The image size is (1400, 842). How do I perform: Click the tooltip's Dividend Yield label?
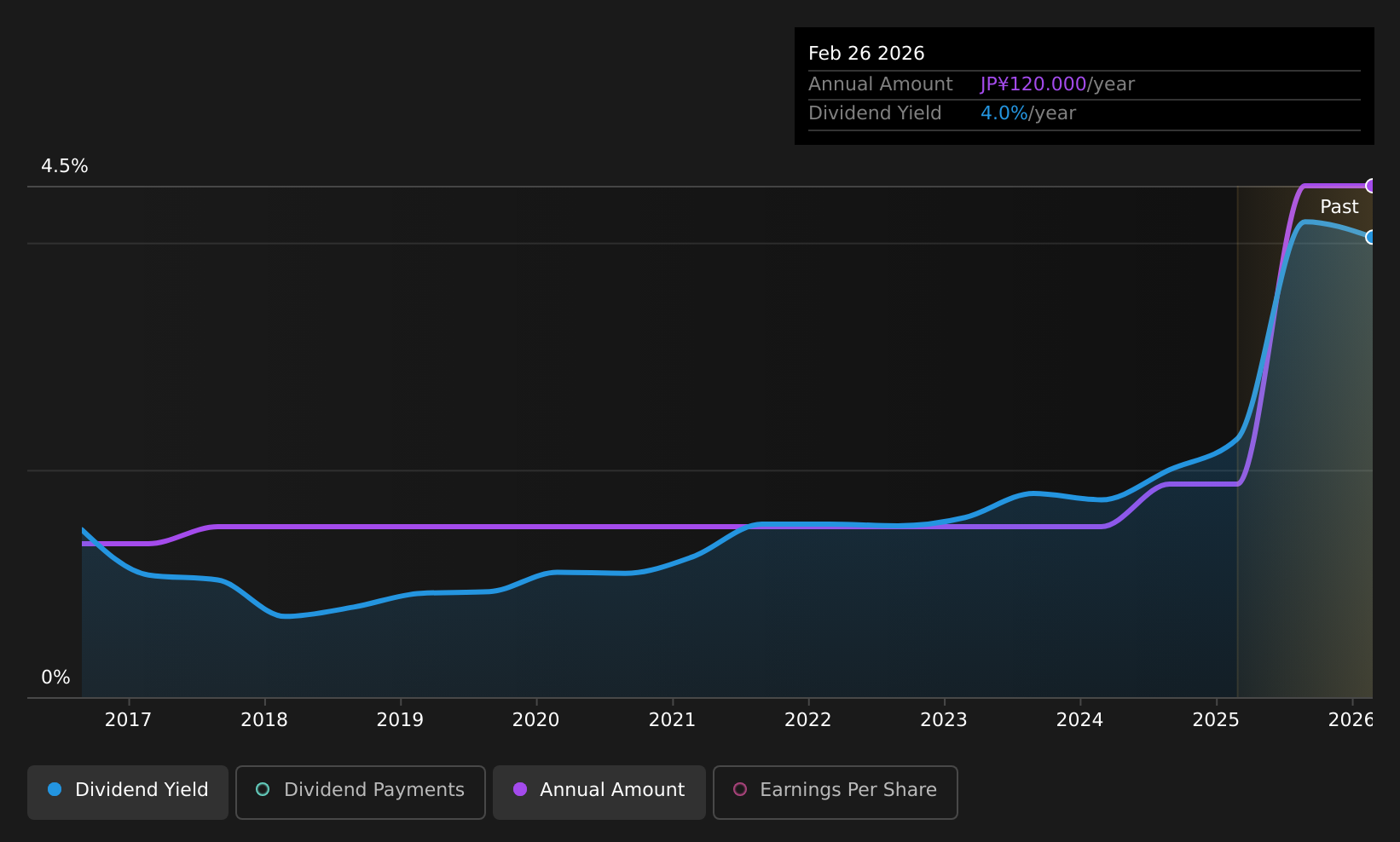(x=875, y=113)
